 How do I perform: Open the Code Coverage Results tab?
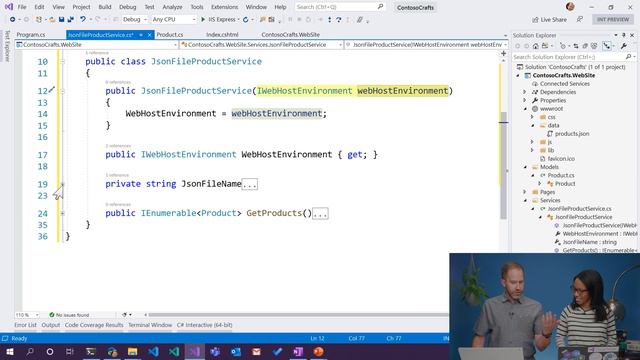(x=94, y=325)
